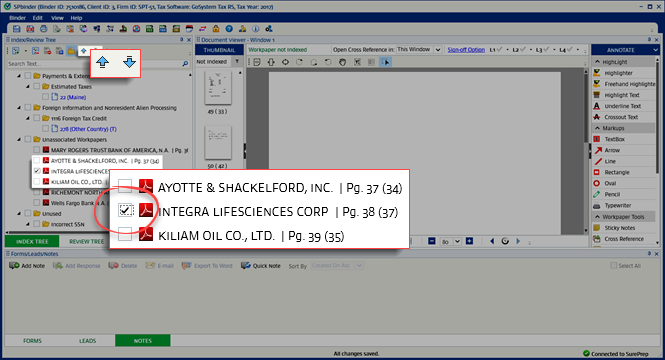
Task: Click the blue Information icon in toolbar
Action: [x=255, y=29]
